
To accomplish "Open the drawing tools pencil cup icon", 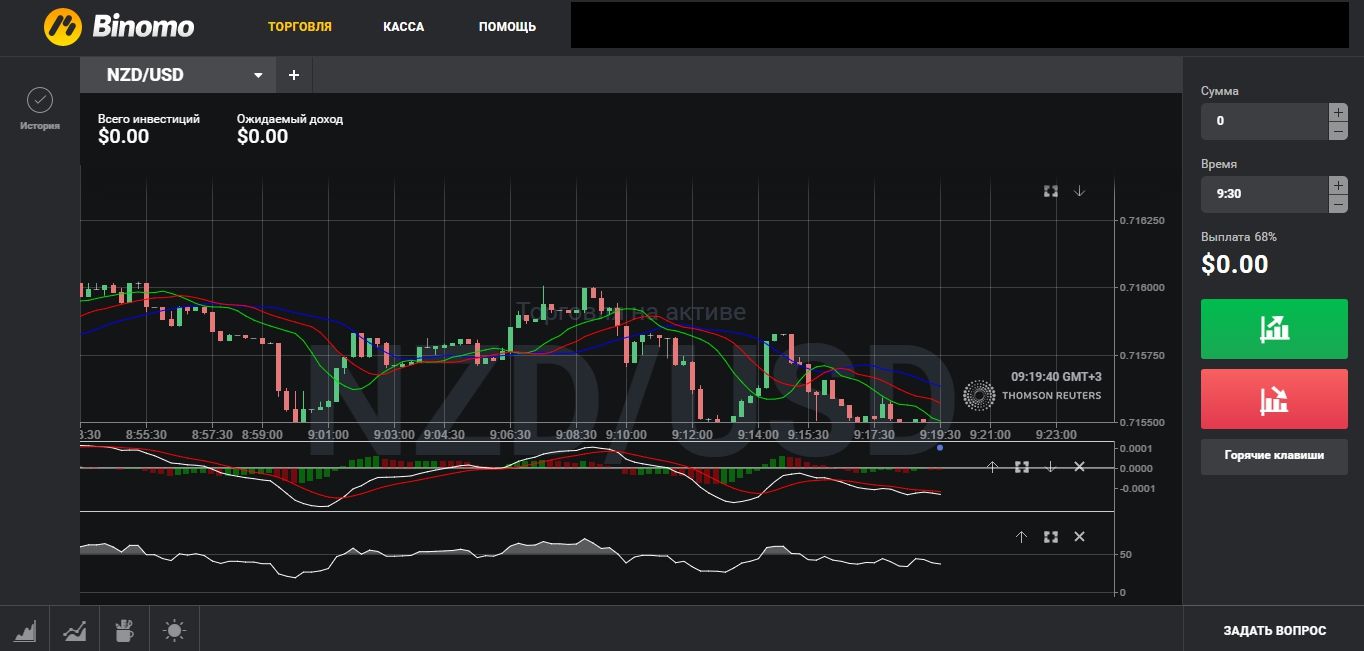I will pyautogui.click(x=125, y=631).
